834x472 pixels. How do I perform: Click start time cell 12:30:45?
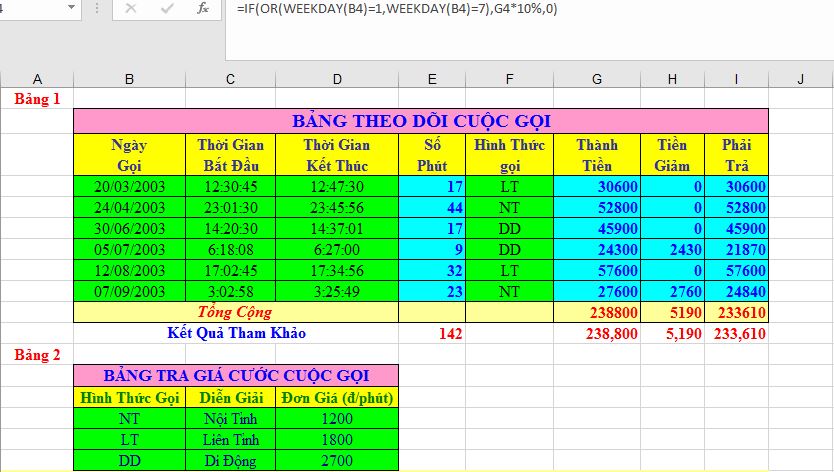pyautogui.click(x=230, y=186)
